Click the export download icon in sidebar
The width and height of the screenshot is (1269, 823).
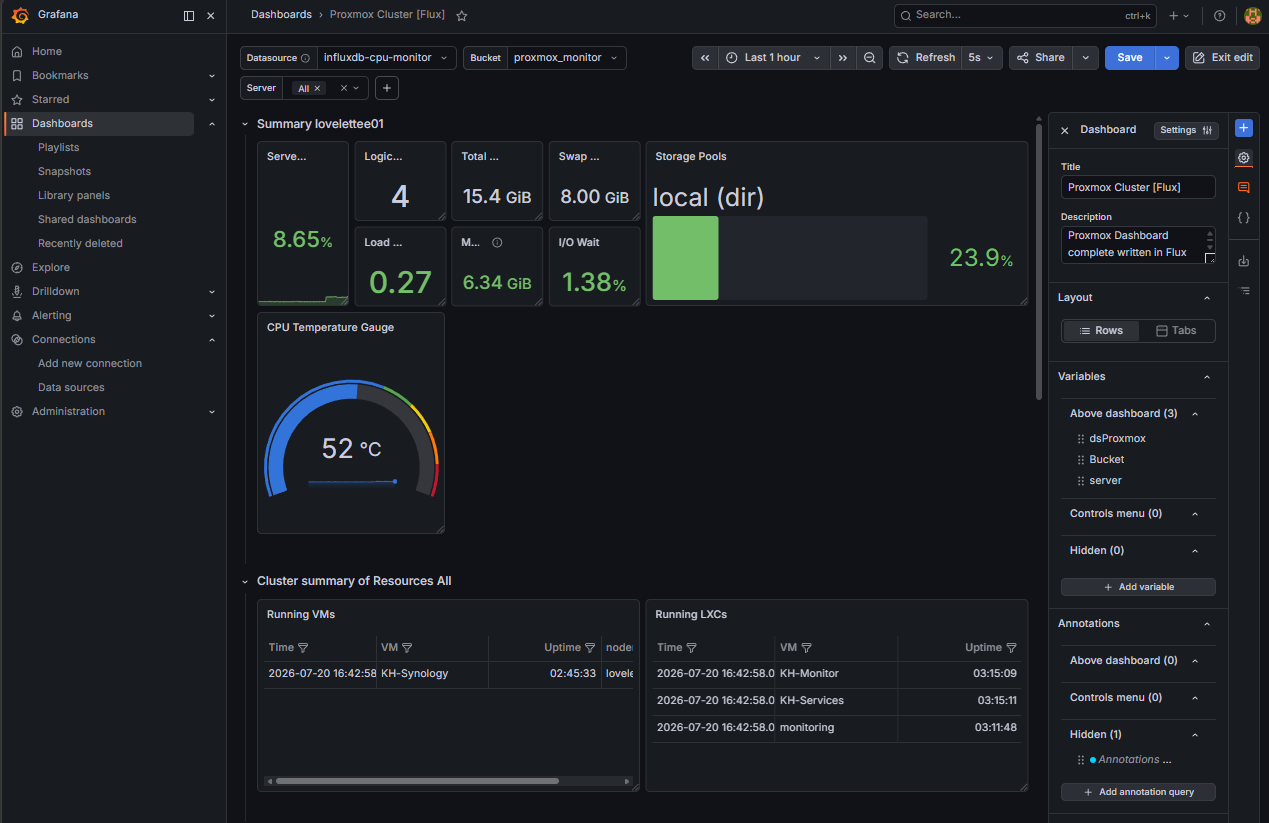point(1244,261)
